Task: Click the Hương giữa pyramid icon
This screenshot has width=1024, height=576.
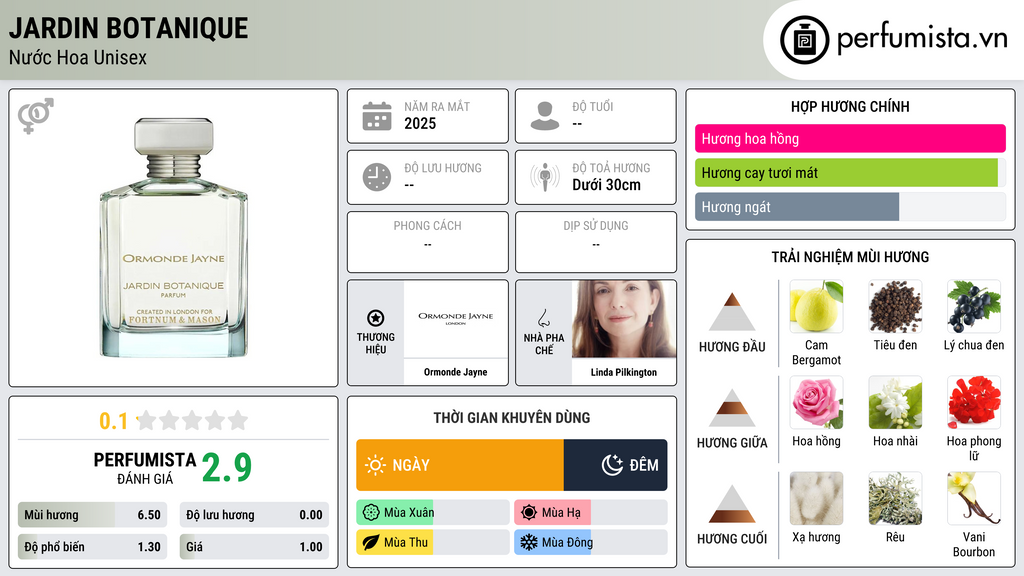Action: (x=732, y=408)
